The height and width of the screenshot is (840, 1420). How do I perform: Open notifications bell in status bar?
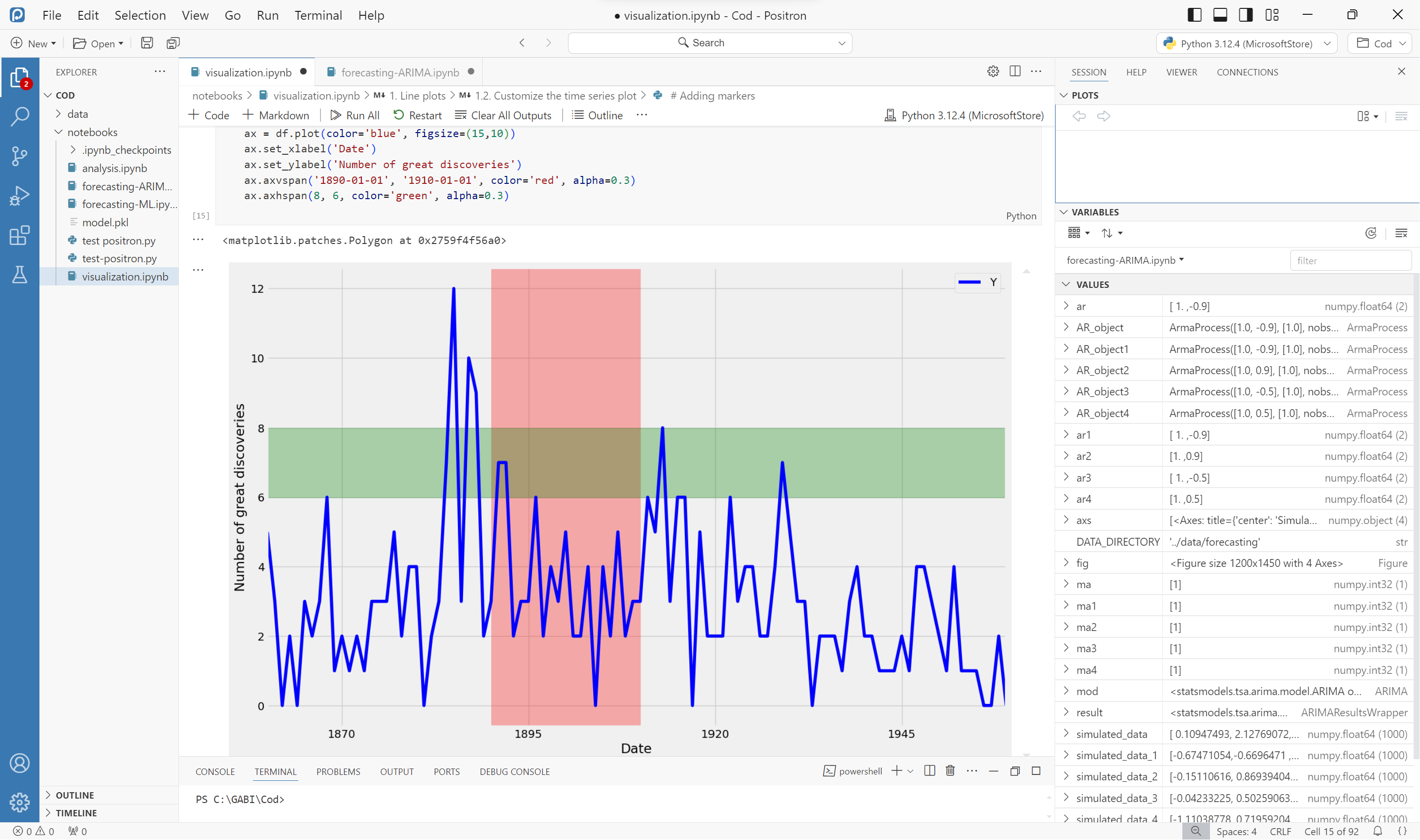(x=1378, y=832)
